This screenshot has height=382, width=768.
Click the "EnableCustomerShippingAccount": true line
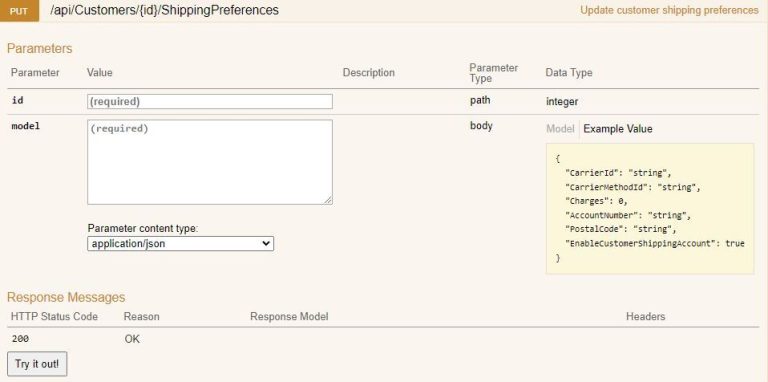(x=655, y=243)
